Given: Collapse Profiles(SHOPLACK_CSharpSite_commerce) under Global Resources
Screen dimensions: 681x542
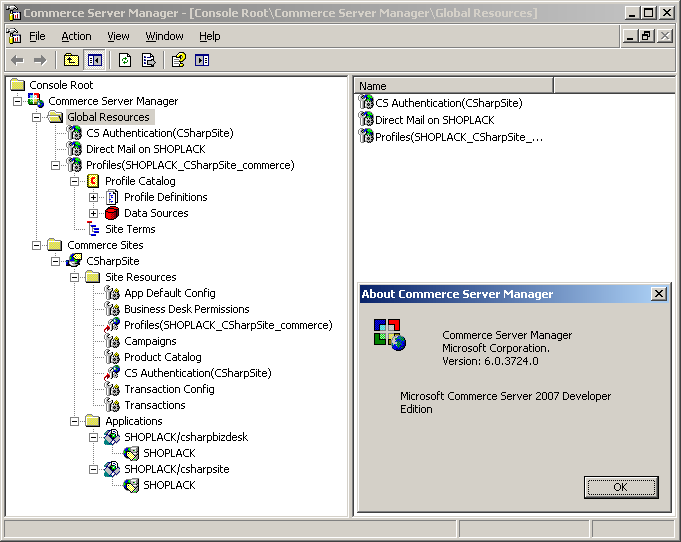Looking at the screenshot, I should pos(55,165).
